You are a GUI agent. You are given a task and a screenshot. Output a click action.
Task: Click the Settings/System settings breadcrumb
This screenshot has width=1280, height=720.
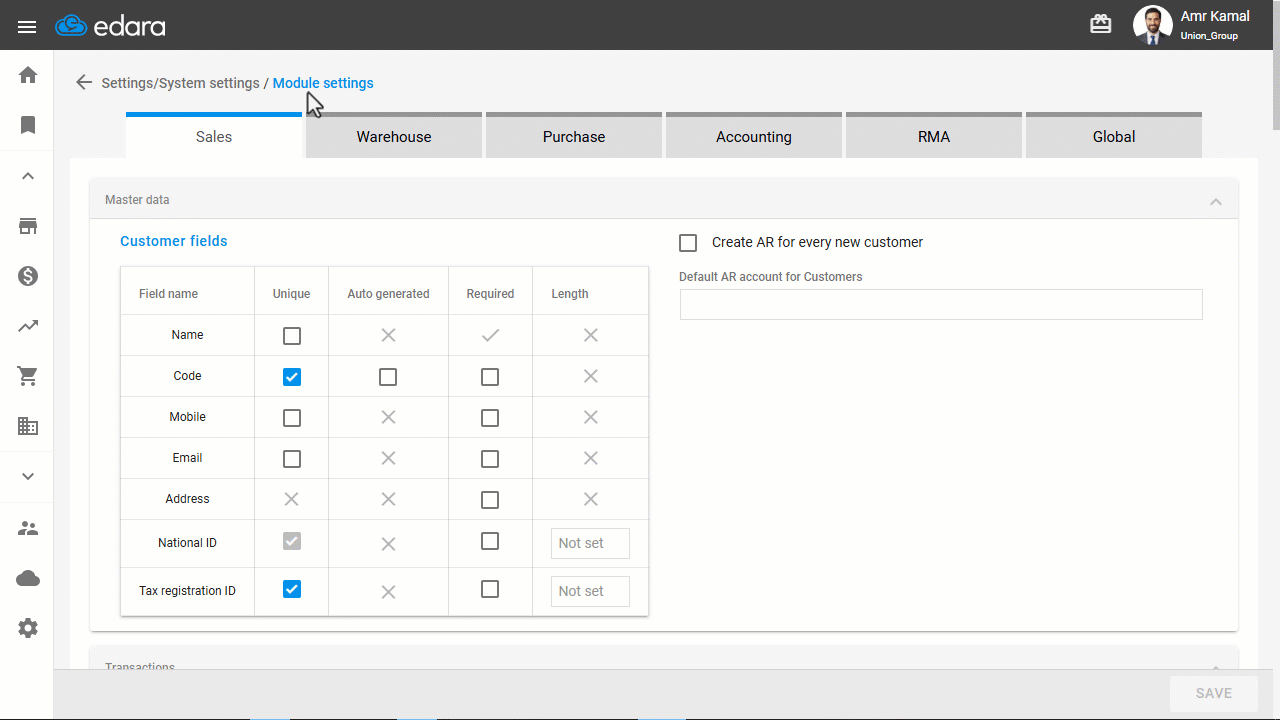point(180,83)
